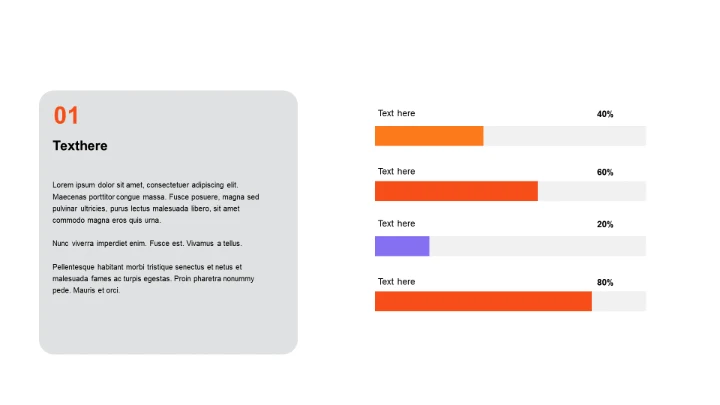Screen dimensions: 720x405
Task: Click the "Text here" label for 60% bar
Action: [x=396, y=172]
